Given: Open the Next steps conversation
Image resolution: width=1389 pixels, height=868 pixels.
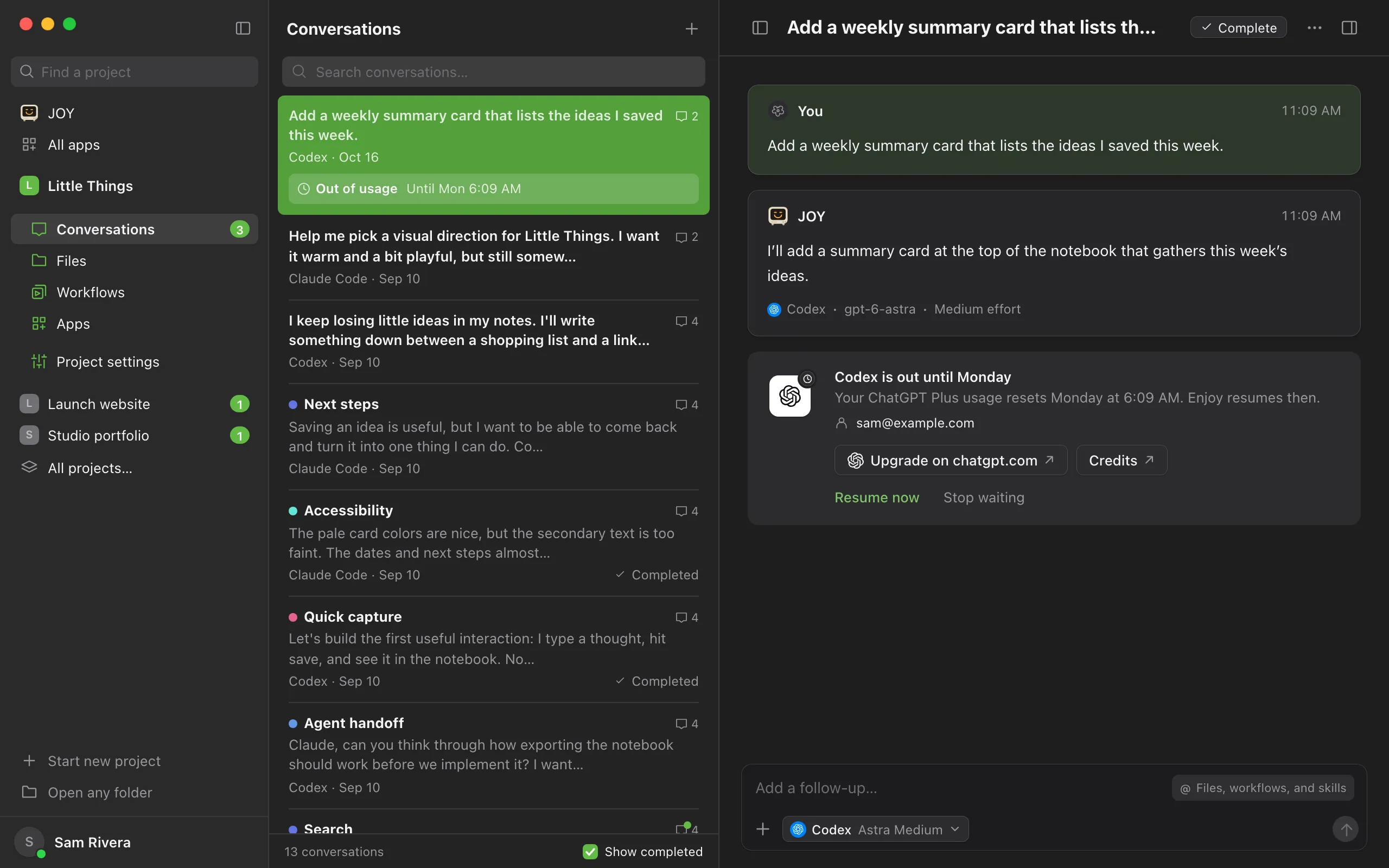Looking at the screenshot, I should 493,436.
